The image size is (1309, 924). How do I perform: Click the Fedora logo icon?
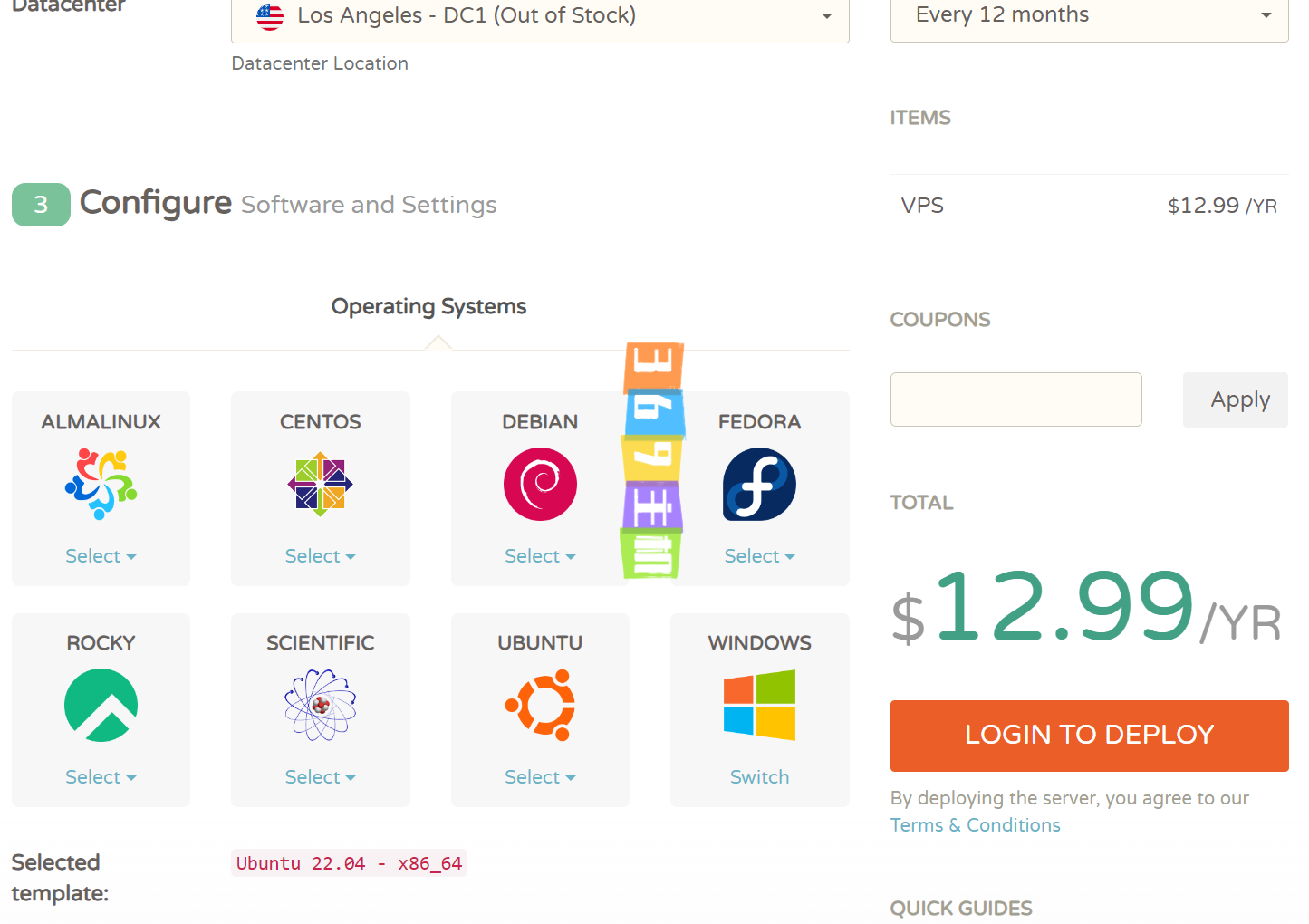(x=759, y=485)
